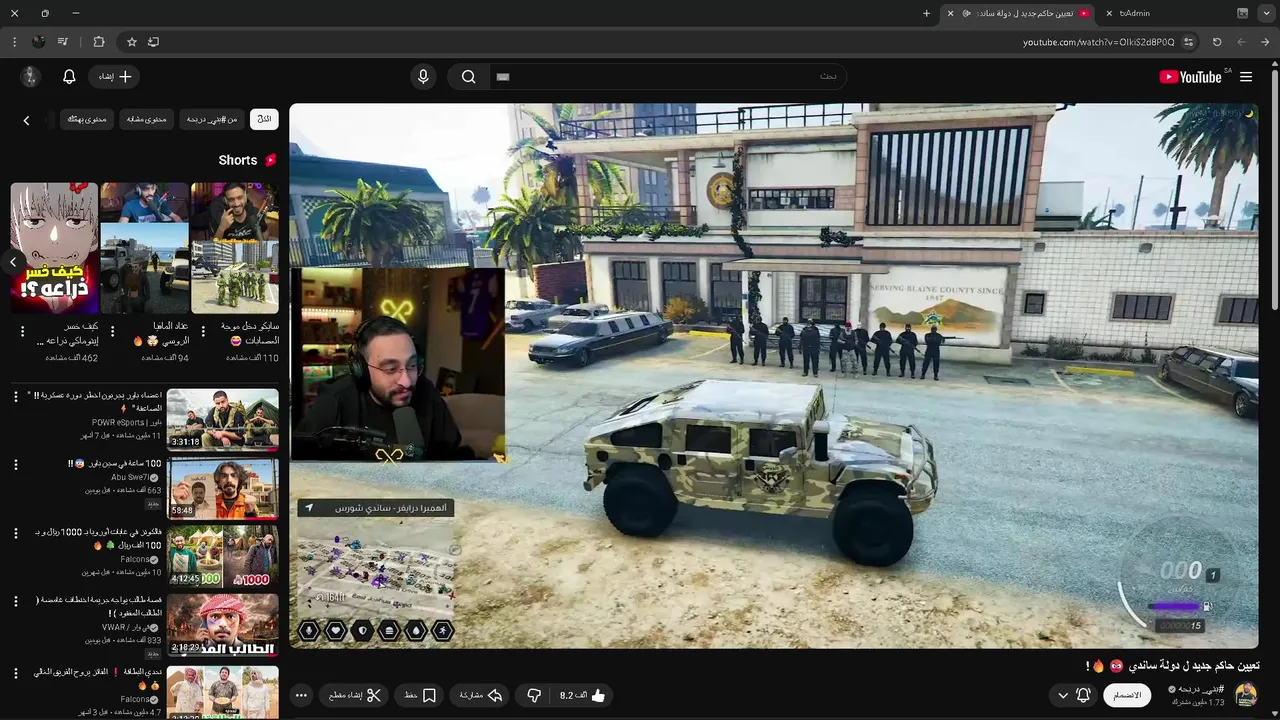Create a clip with the scissors button
This screenshot has width=1280, height=720.
(x=355, y=695)
